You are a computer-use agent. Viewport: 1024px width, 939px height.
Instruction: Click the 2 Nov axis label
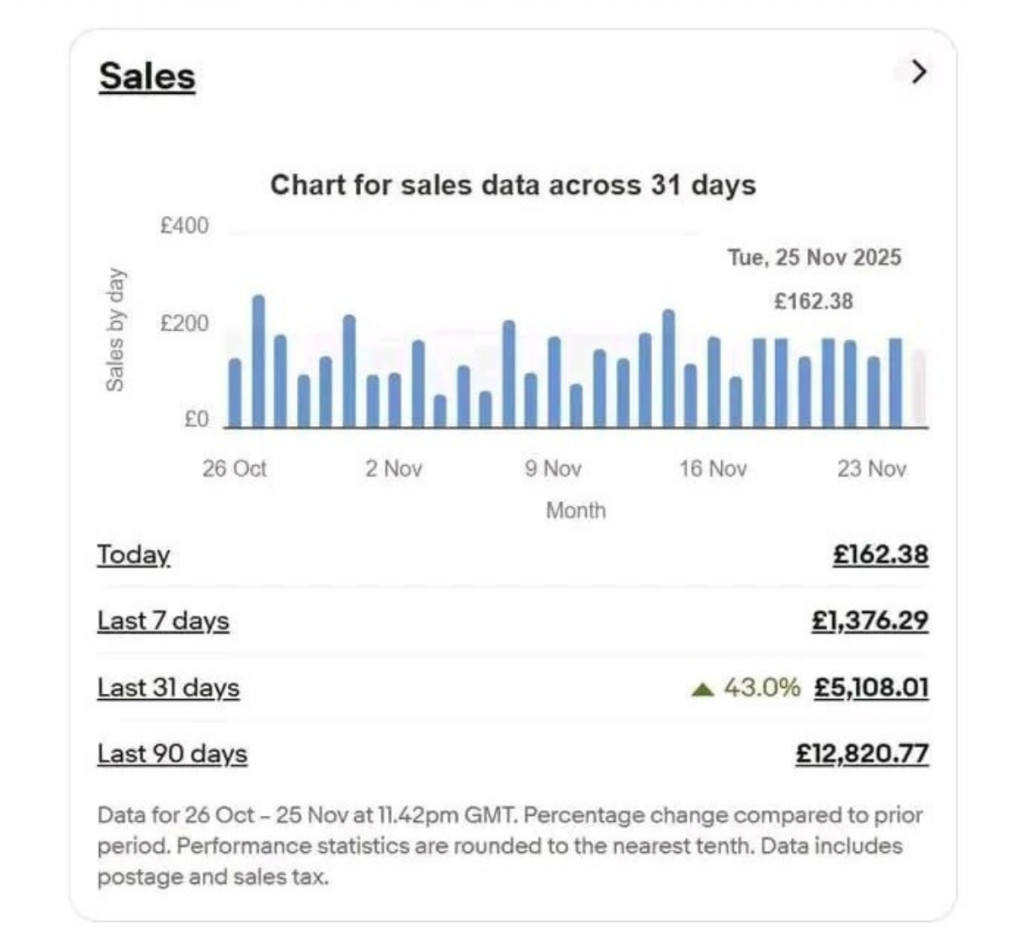[x=394, y=469]
